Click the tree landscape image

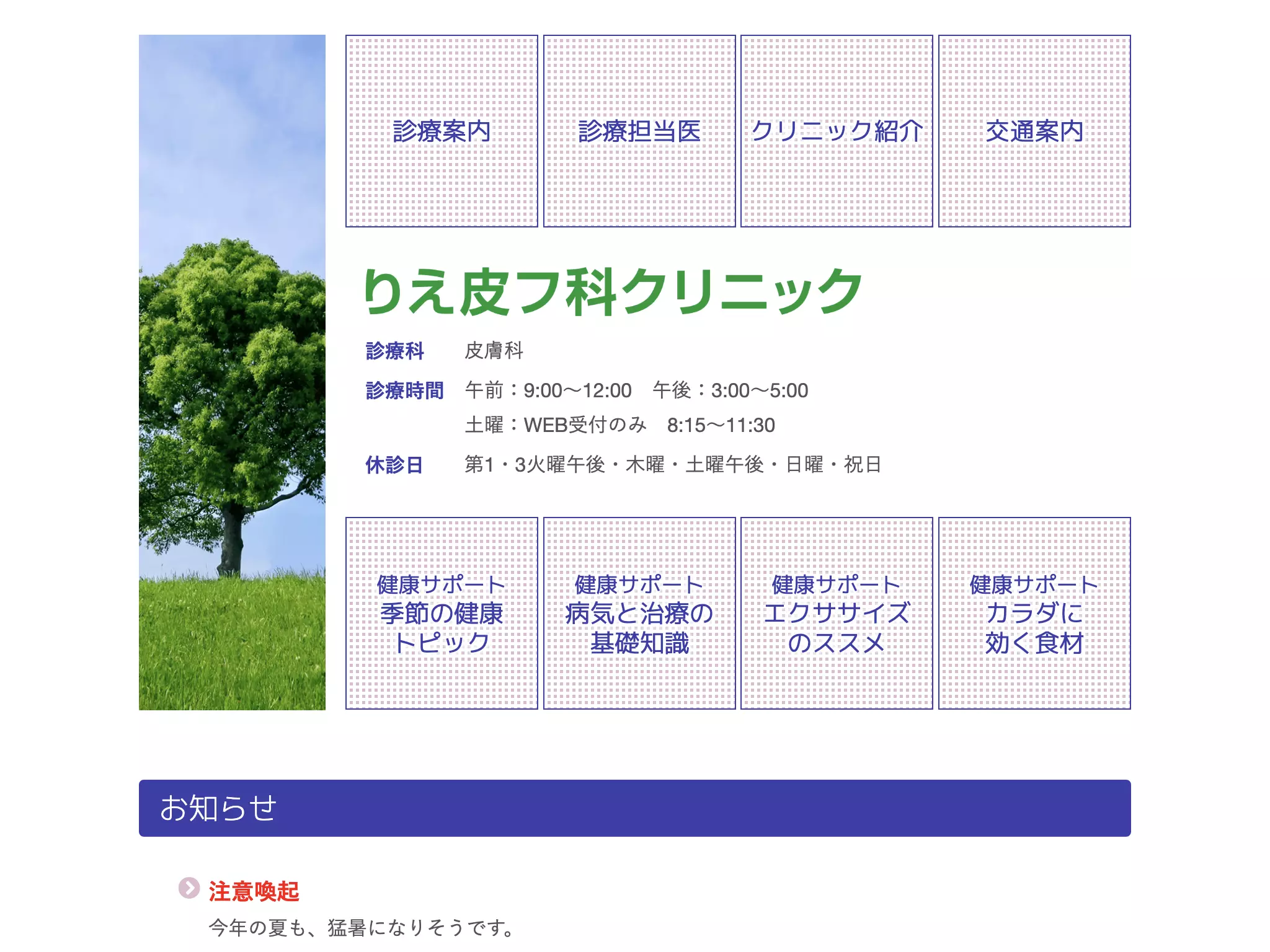click(232, 372)
